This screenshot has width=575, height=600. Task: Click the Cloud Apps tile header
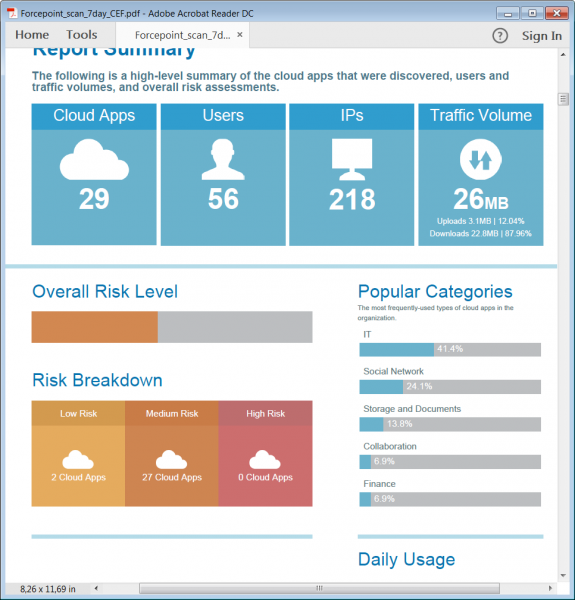94,116
